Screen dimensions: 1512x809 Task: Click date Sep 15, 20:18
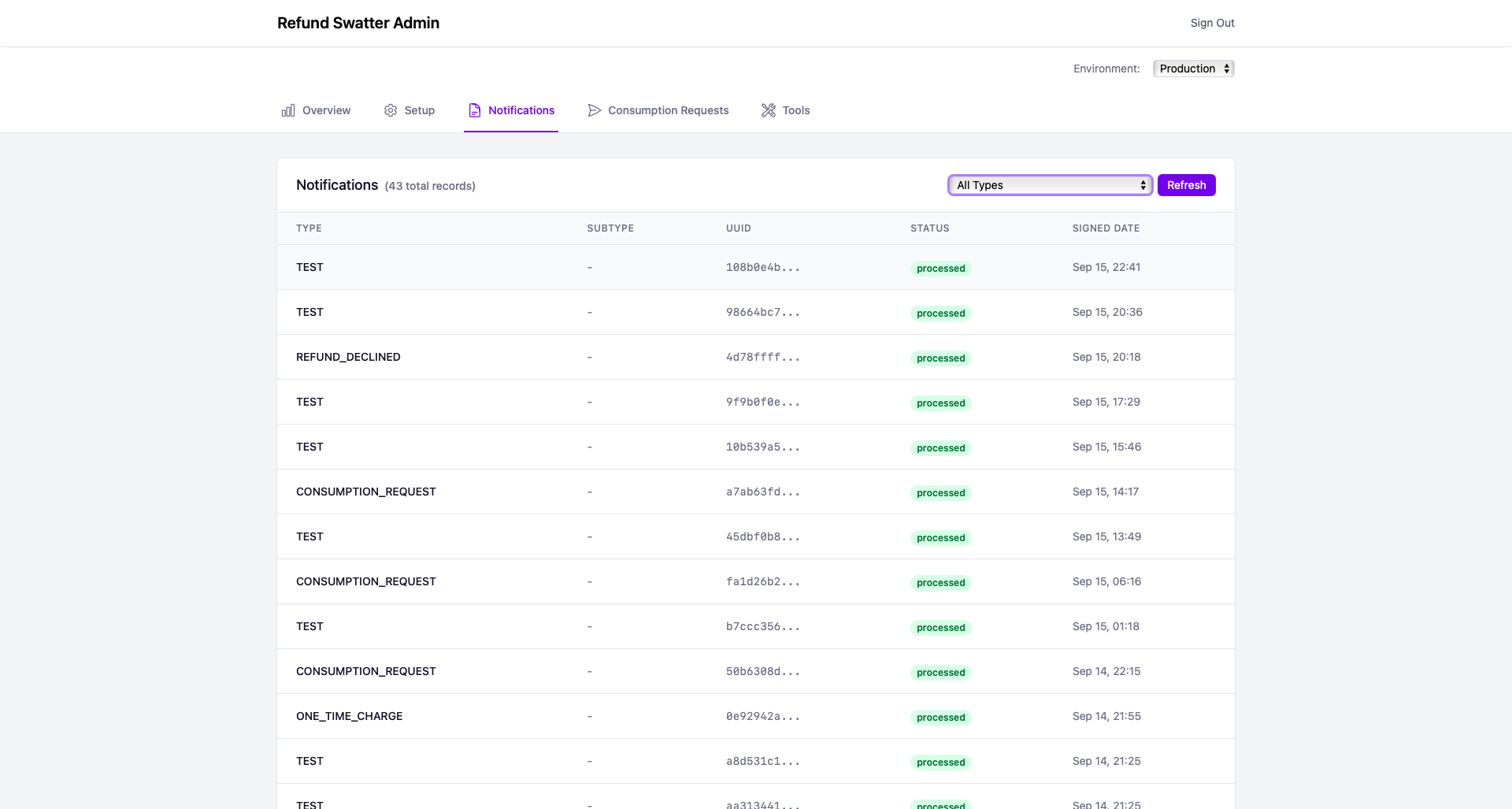tap(1106, 357)
